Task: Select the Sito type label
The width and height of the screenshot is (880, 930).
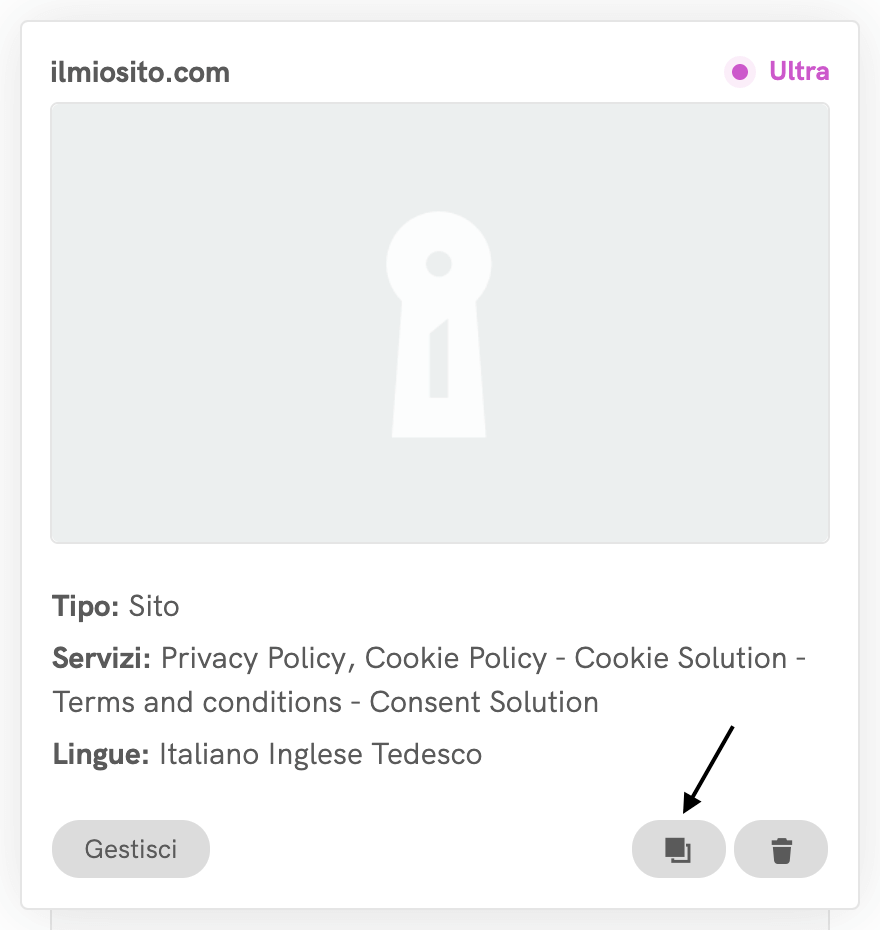Action: (x=154, y=606)
